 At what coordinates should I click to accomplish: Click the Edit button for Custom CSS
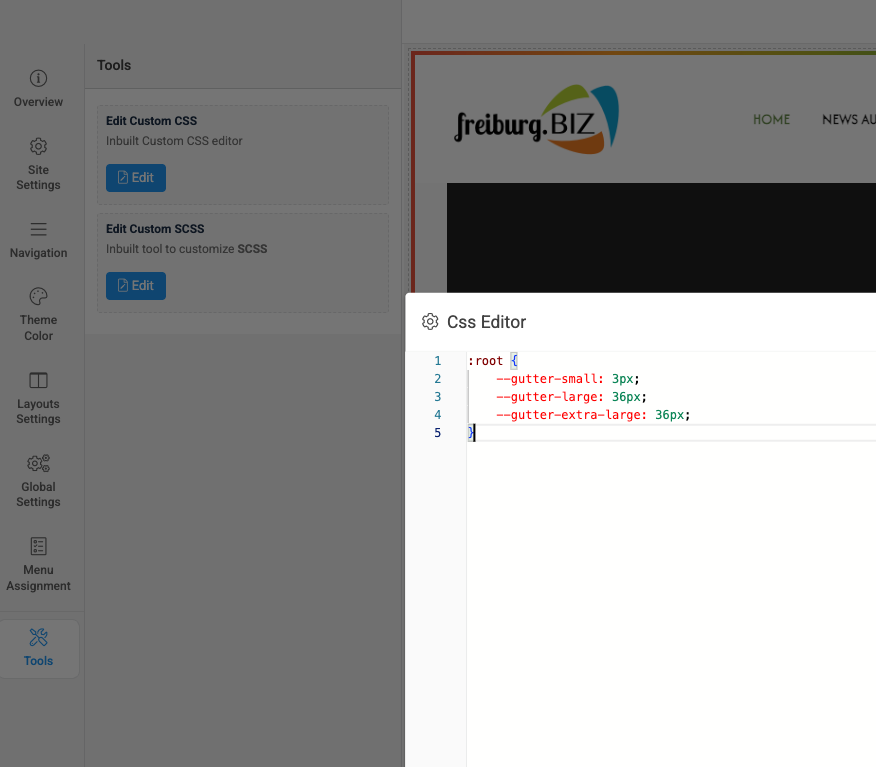point(136,178)
